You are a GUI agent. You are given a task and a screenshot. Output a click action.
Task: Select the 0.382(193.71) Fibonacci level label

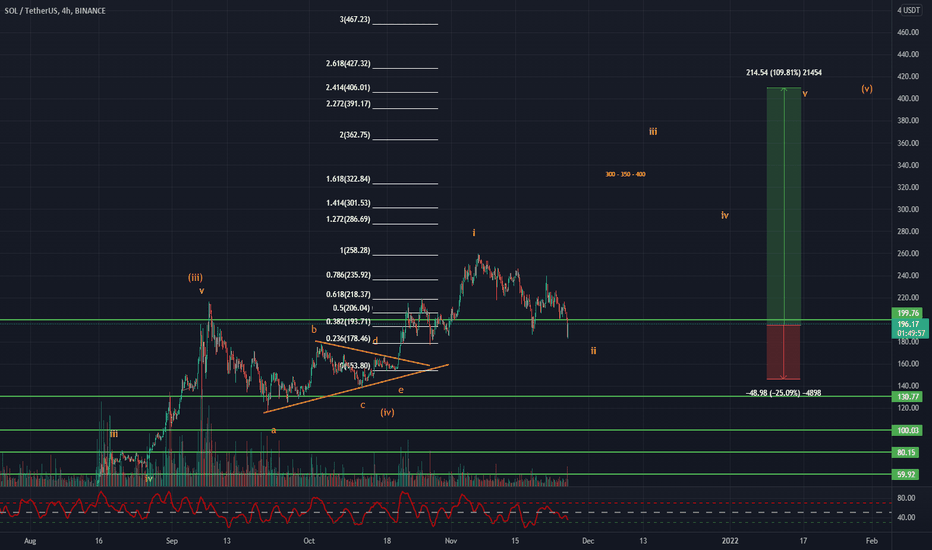click(x=348, y=322)
